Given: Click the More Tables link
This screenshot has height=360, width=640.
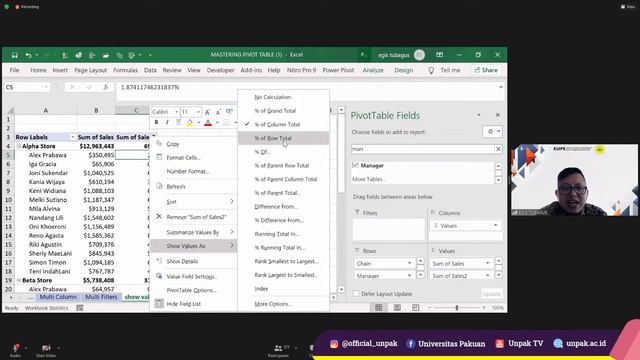Looking at the screenshot, I should pos(369,179).
